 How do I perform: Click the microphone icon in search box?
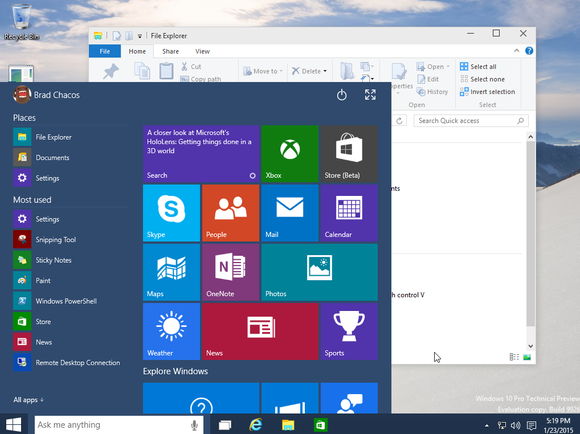click(194, 425)
